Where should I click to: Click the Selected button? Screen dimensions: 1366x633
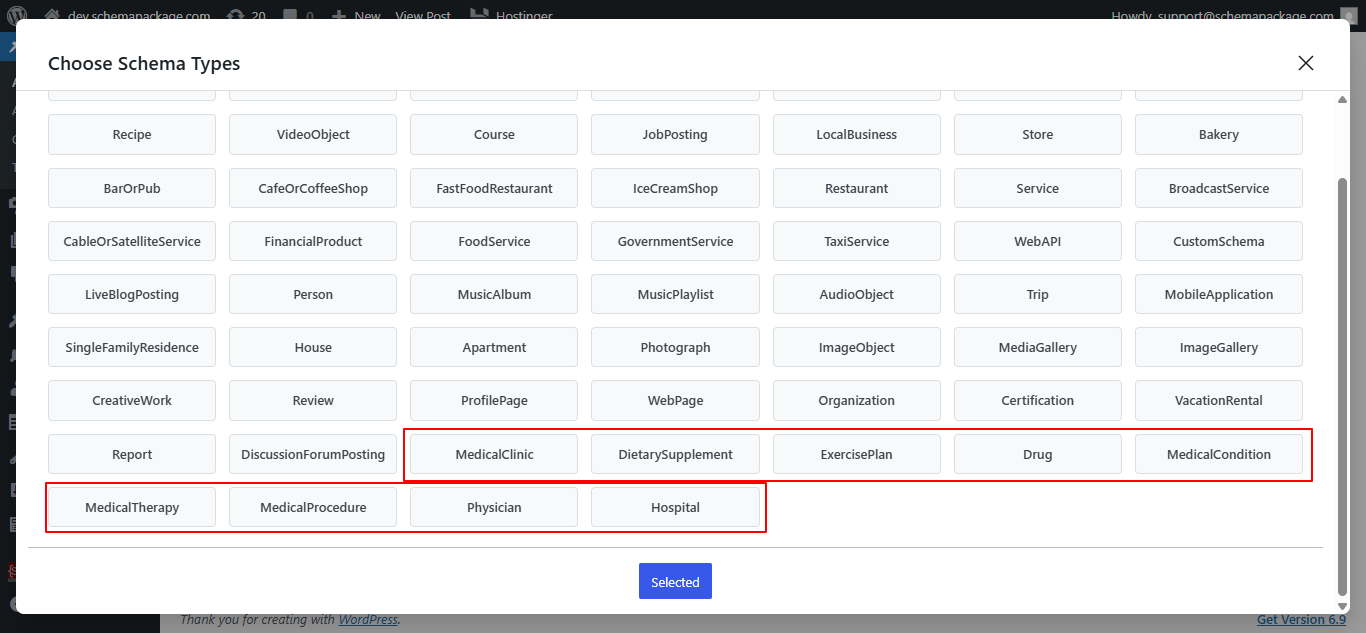pyautogui.click(x=675, y=582)
